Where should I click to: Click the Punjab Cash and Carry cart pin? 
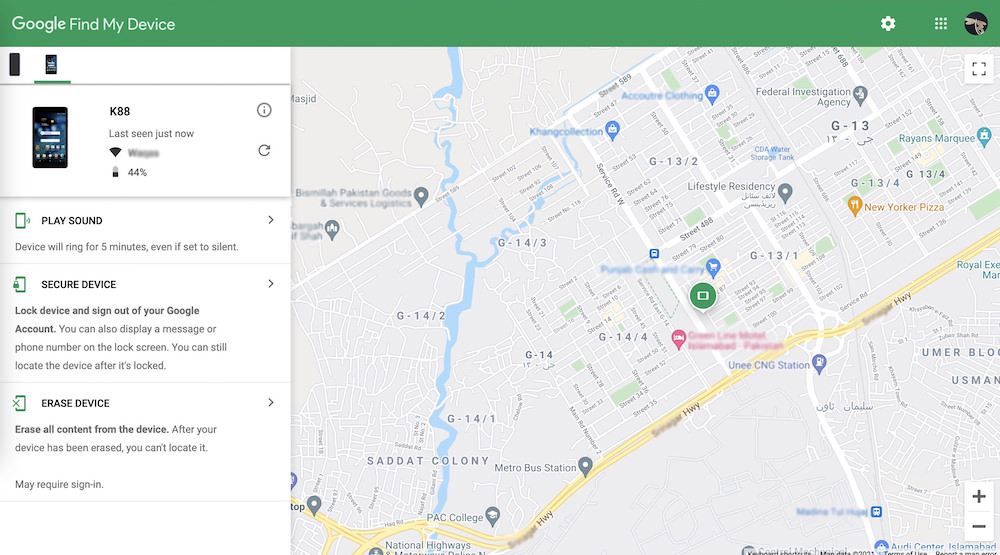pos(713,266)
